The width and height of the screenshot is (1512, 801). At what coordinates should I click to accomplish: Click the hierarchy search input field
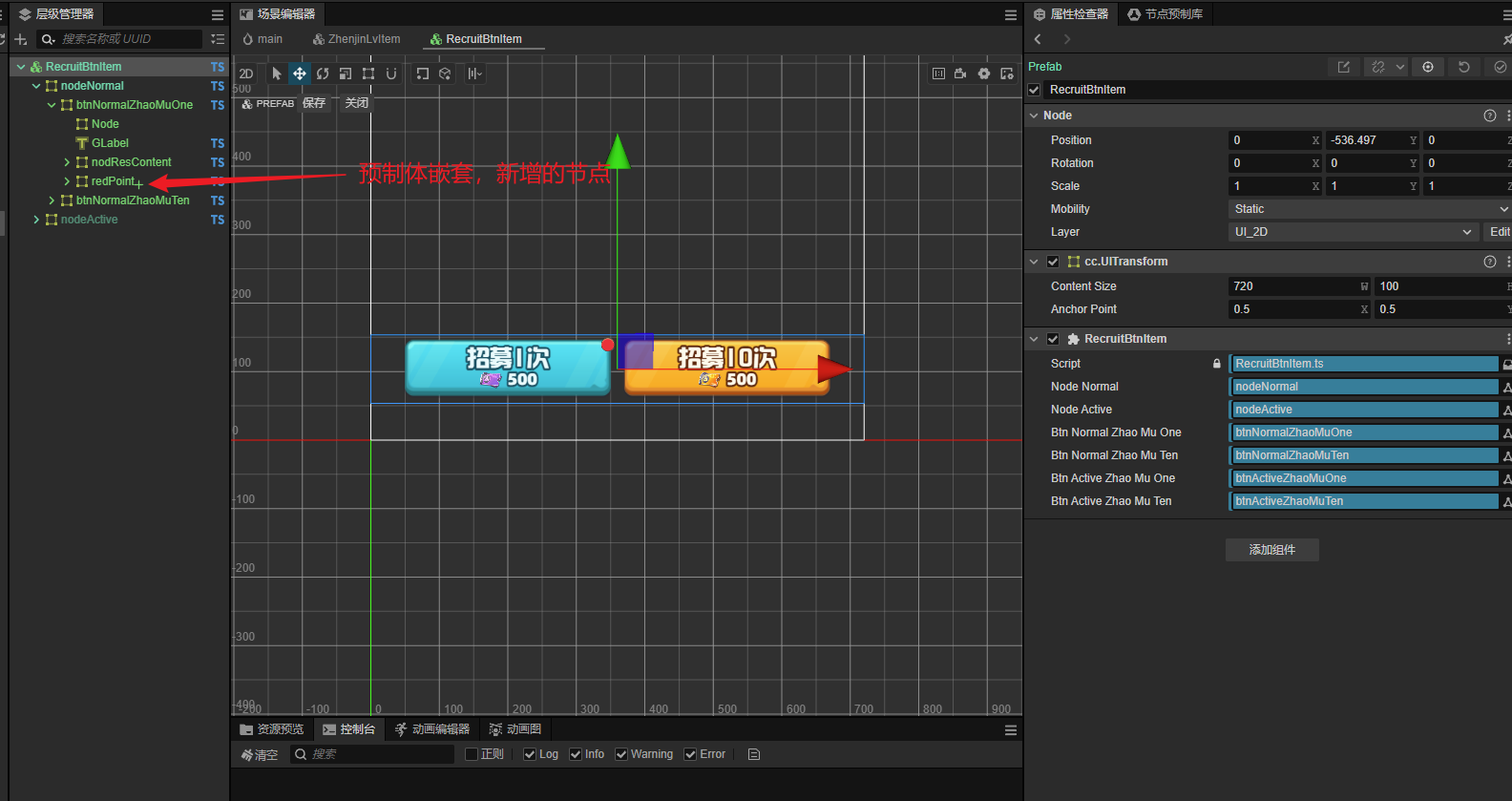119,39
